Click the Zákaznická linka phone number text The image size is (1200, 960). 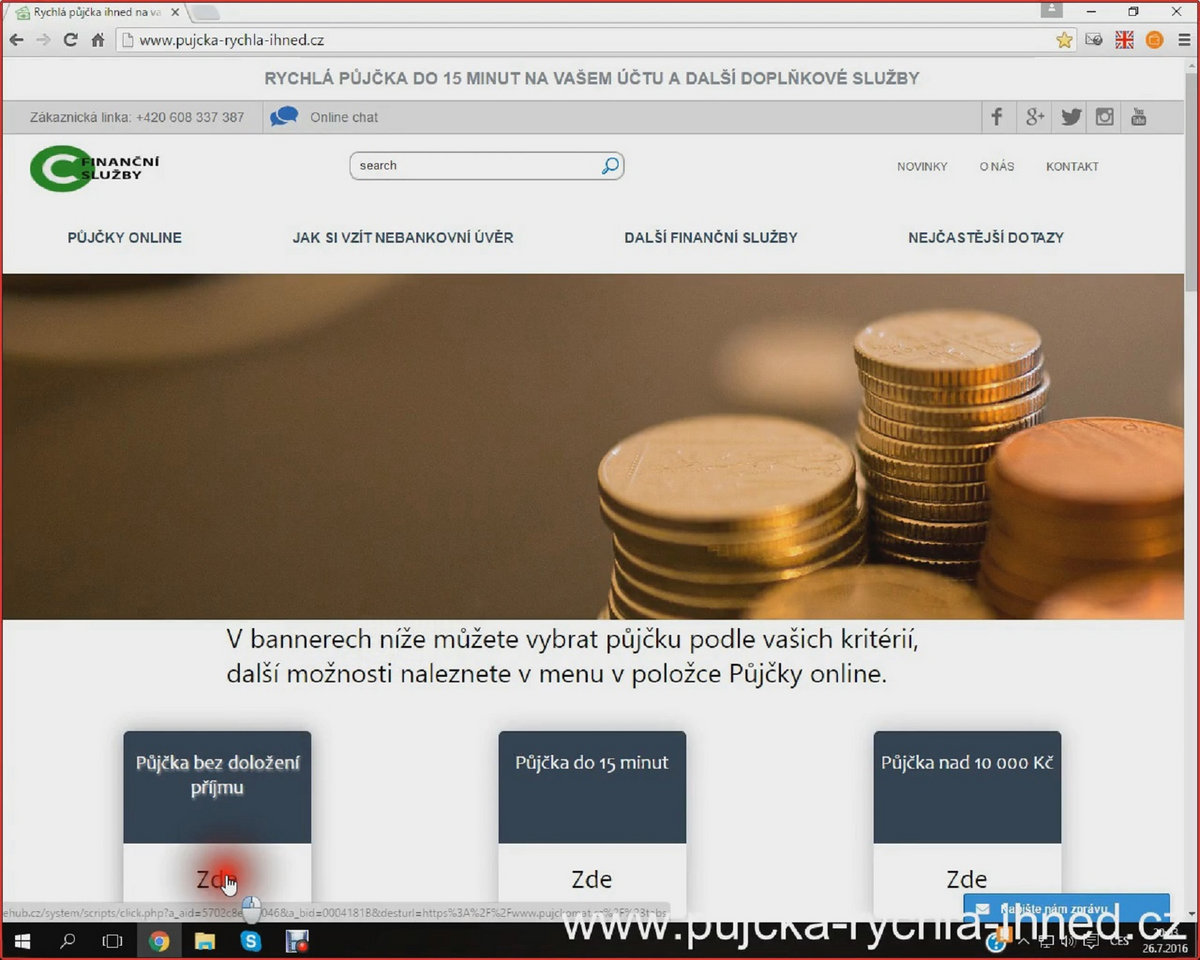(x=137, y=117)
